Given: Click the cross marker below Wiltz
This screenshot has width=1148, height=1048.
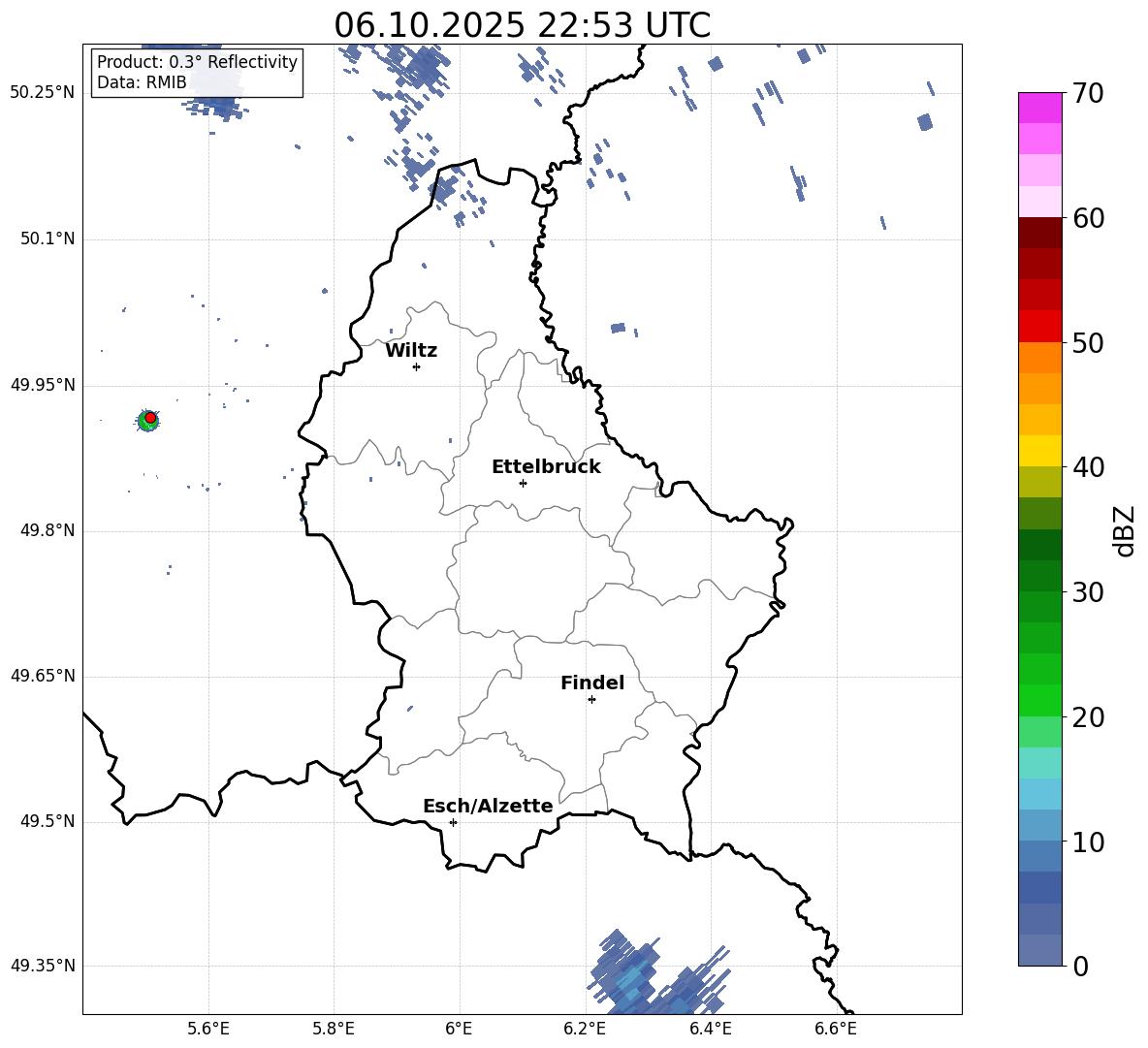Looking at the screenshot, I should click(416, 366).
